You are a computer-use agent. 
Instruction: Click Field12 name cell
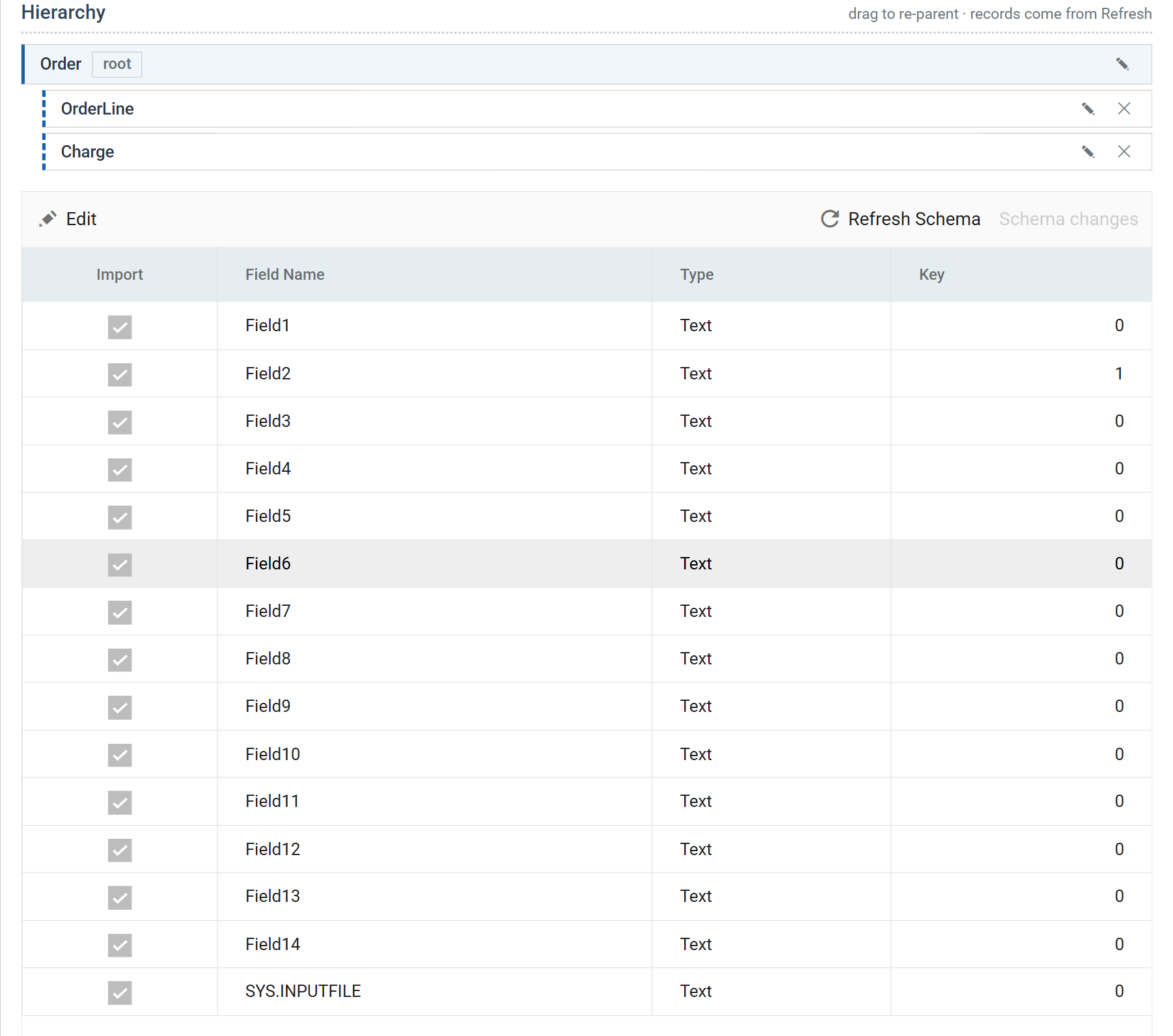(x=434, y=849)
